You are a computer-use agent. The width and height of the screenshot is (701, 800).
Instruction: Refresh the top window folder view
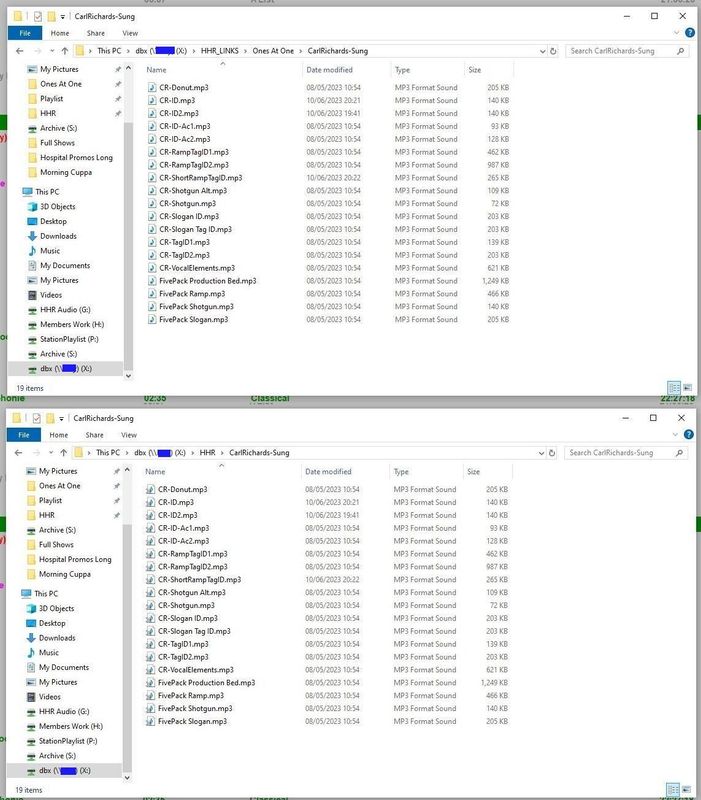553,51
